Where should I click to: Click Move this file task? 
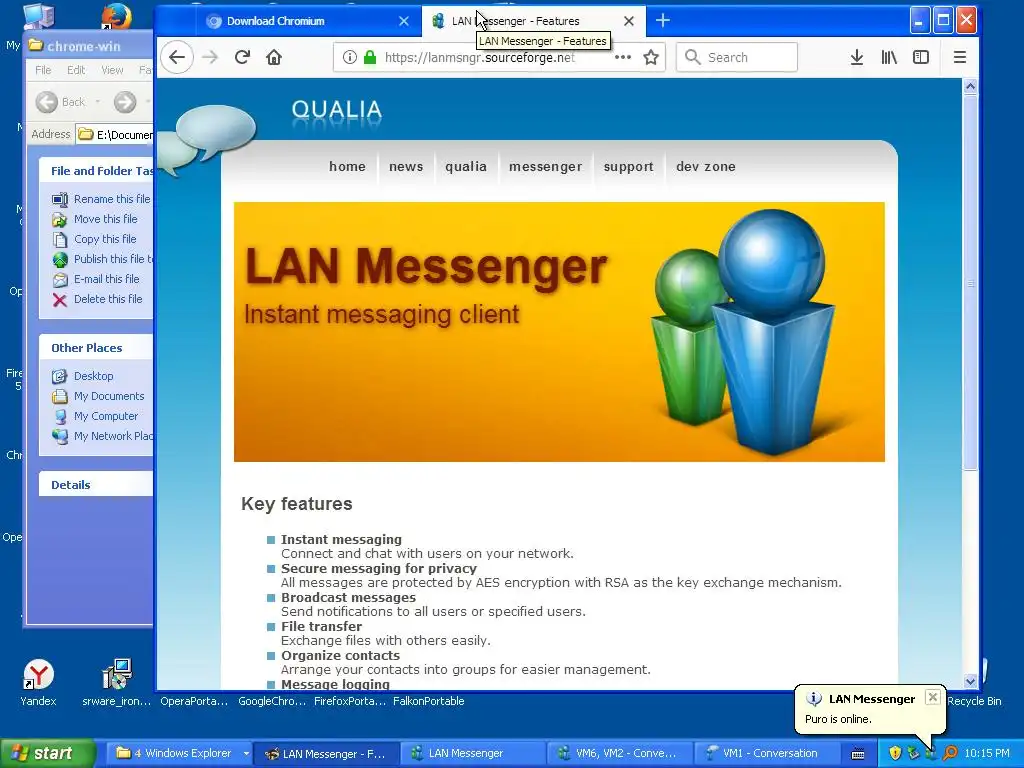(105, 219)
